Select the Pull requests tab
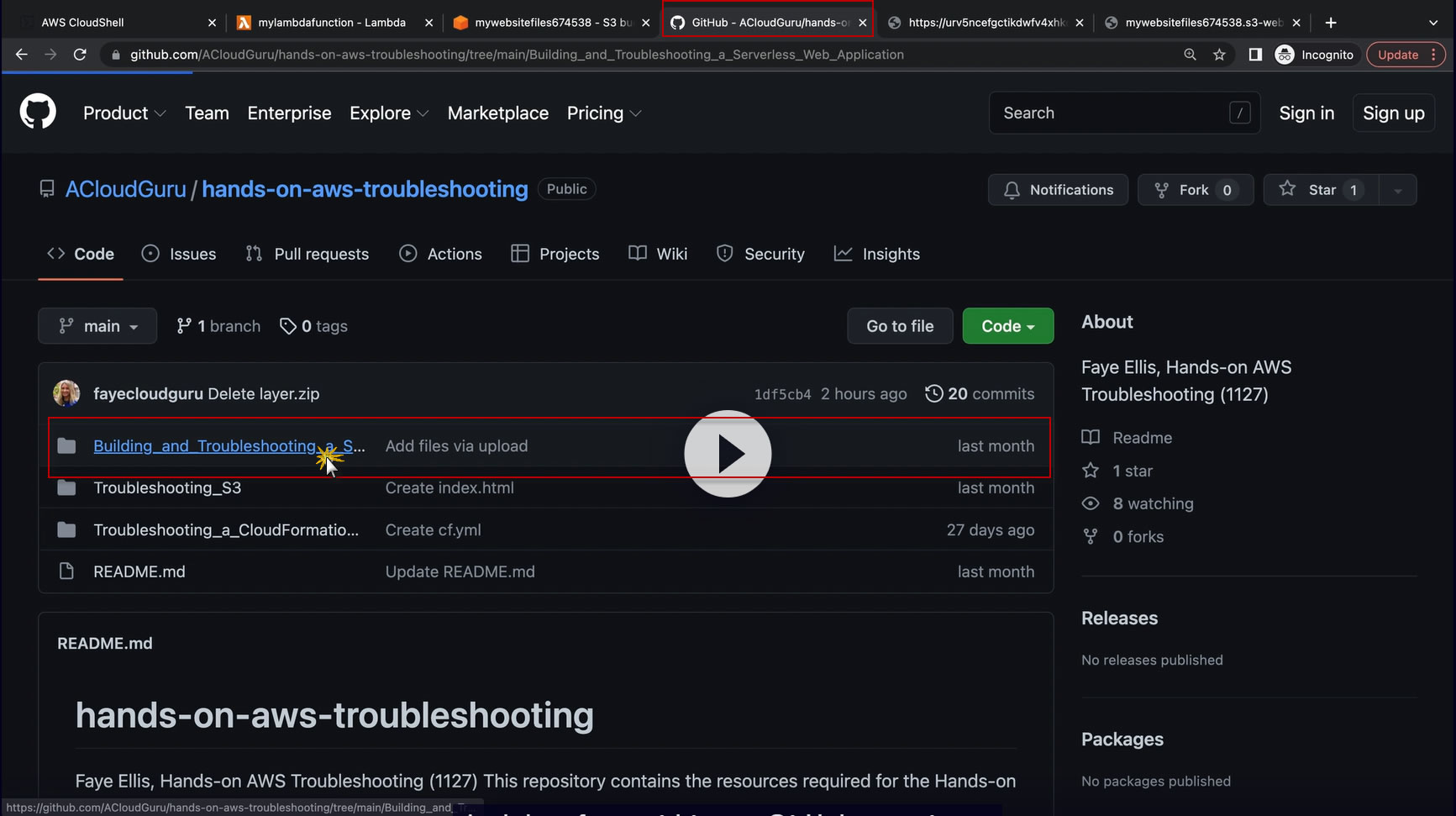Image resolution: width=1456 pixels, height=816 pixels. click(307, 254)
